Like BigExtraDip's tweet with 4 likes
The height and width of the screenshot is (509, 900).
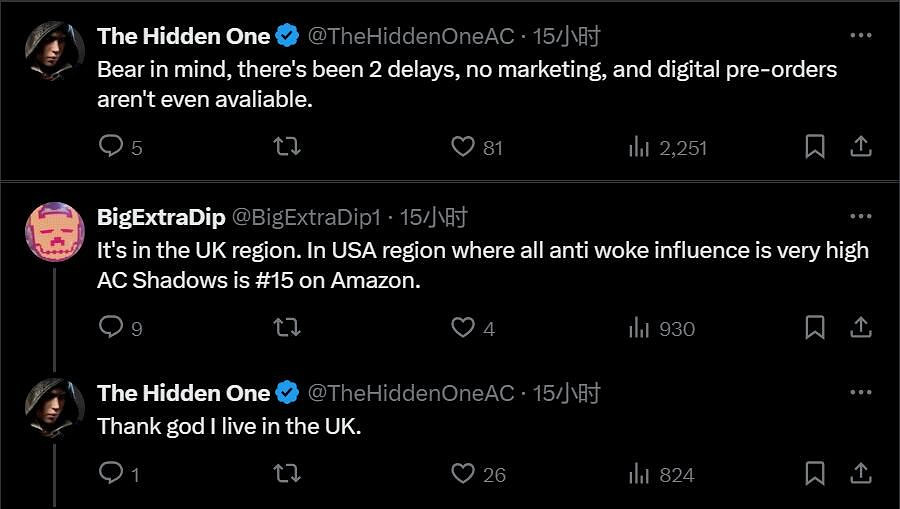pyautogui.click(x=462, y=327)
